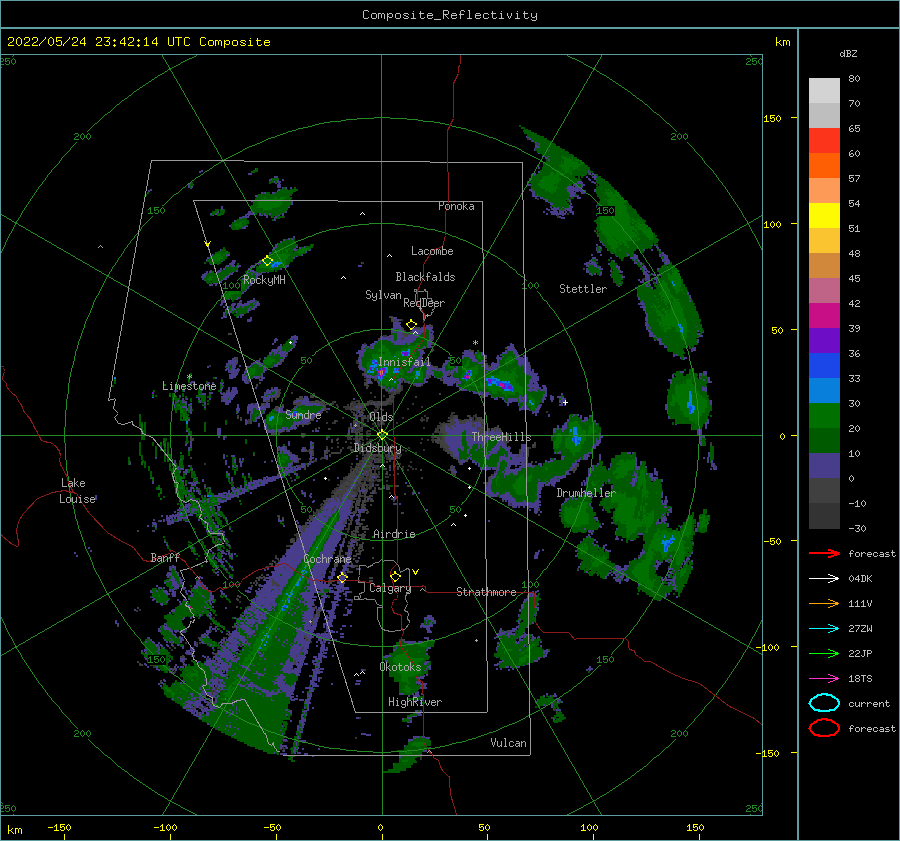Click the timestamp 2022/05/24 23:42:14 UTC Composite

click(x=138, y=42)
